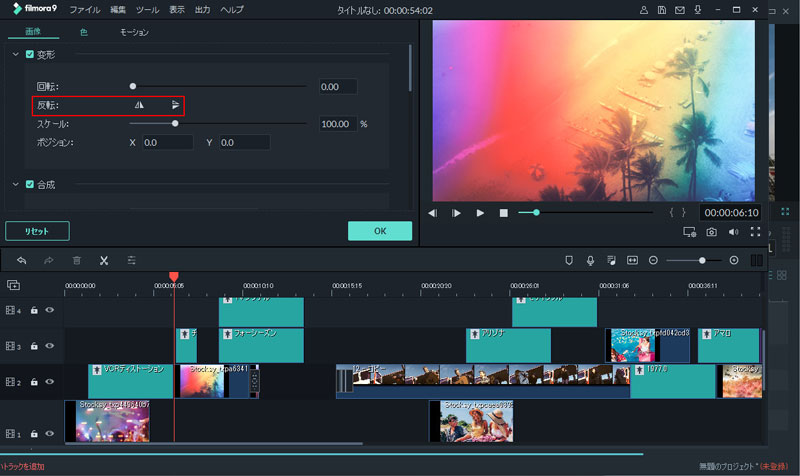This screenshot has width=800, height=476.
Task: Click the undo arrow in timeline toolbar
Action: [x=21, y=261]
